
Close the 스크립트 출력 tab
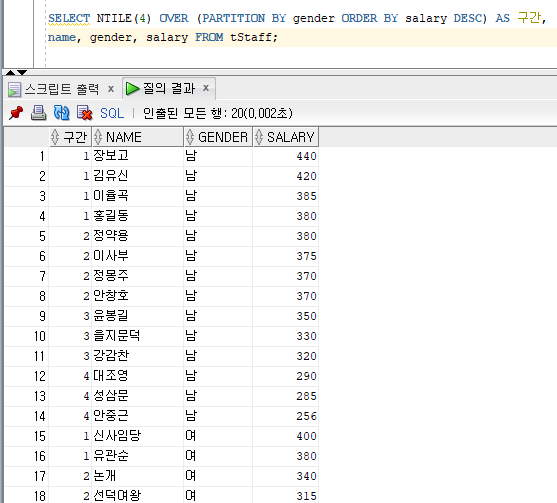coord(111,89)
